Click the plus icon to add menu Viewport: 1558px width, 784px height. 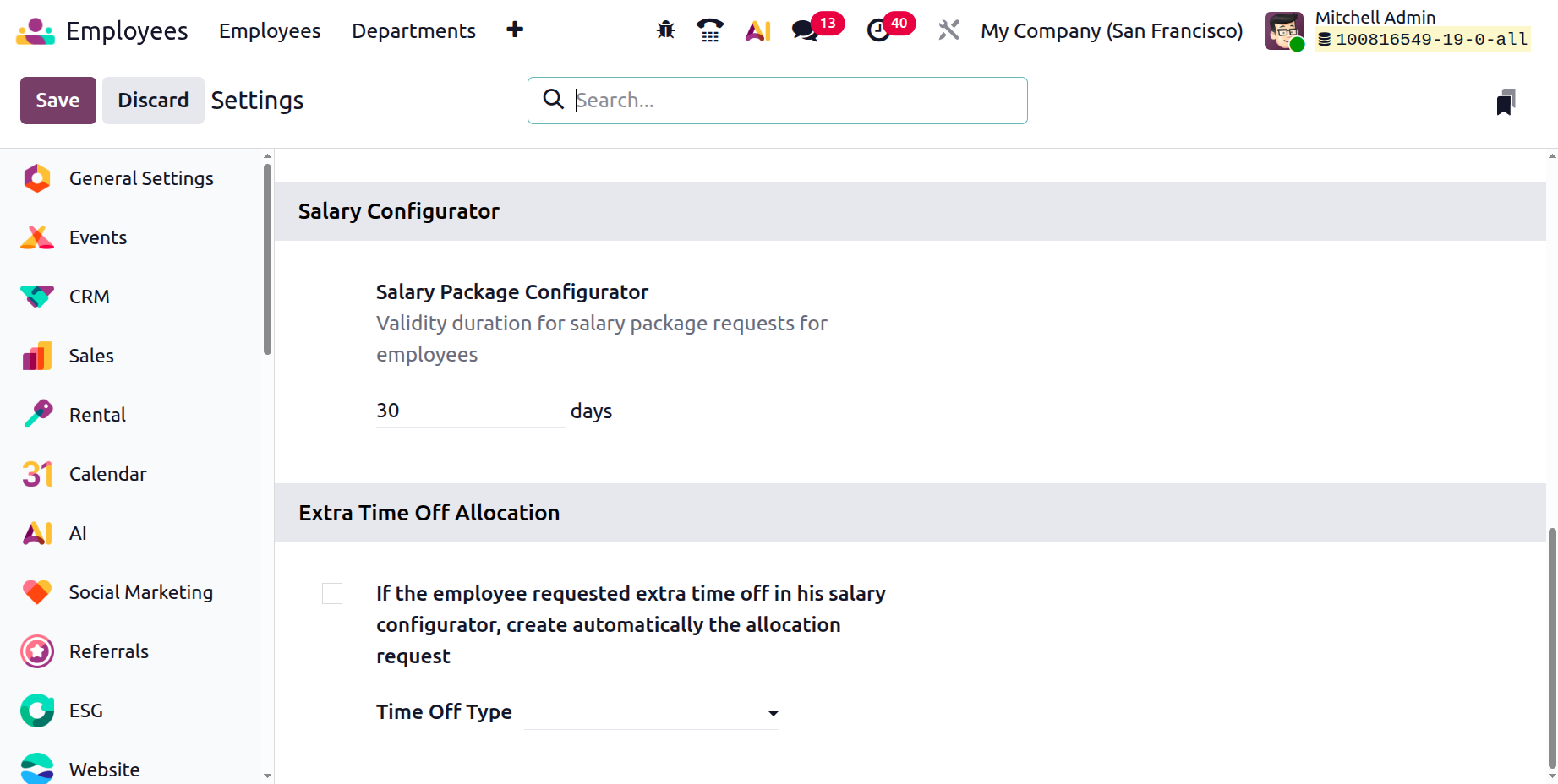click(515, 30)
